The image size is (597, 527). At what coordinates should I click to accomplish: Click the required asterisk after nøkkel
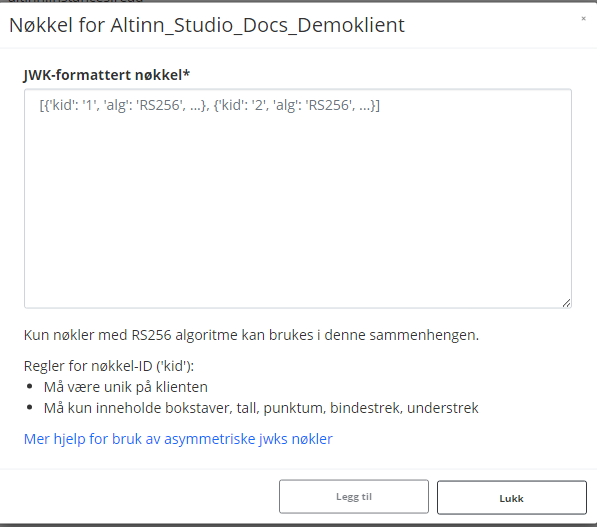(x=186, y=73)
